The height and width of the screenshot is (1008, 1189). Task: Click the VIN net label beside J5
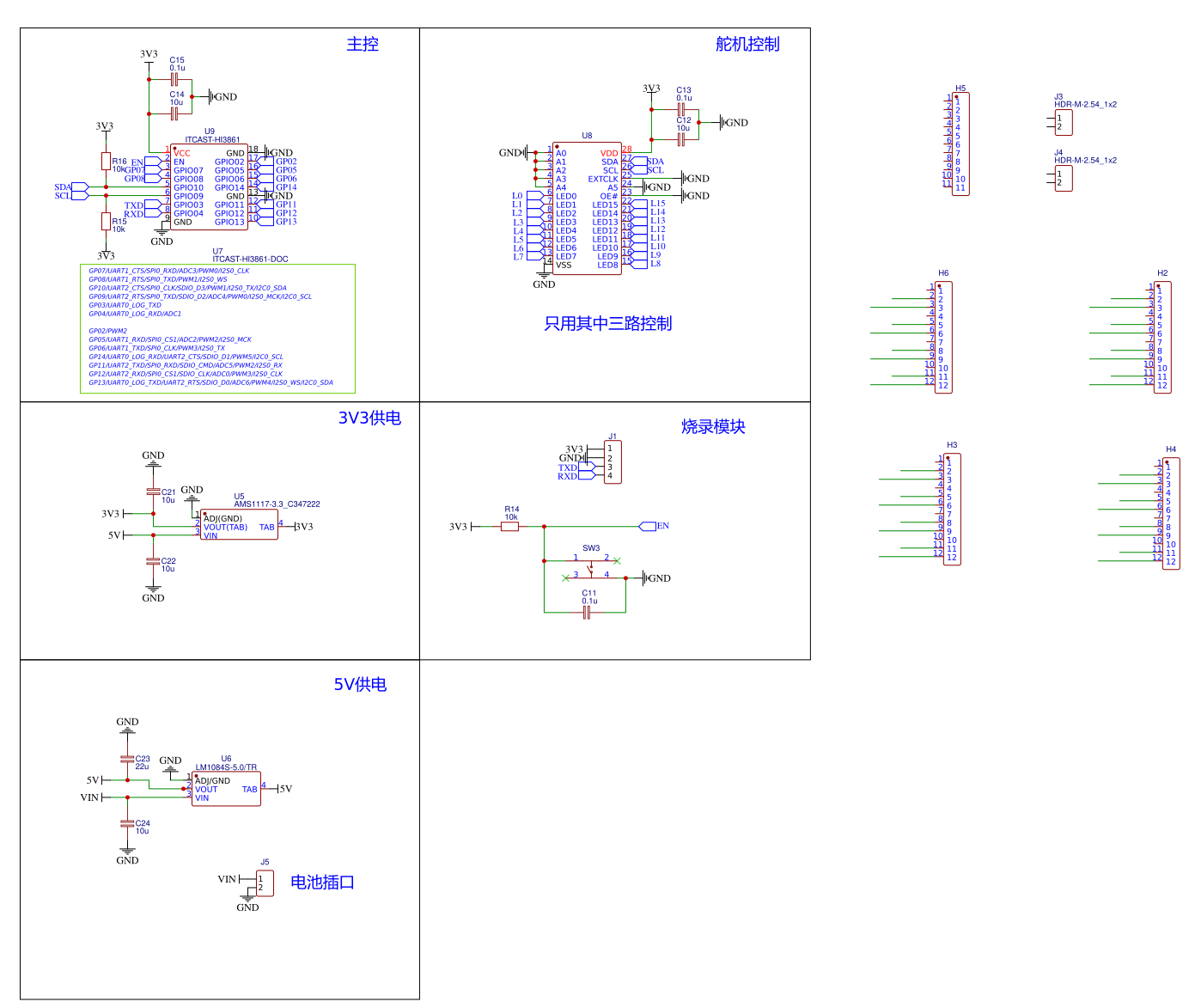pos(227,879)
